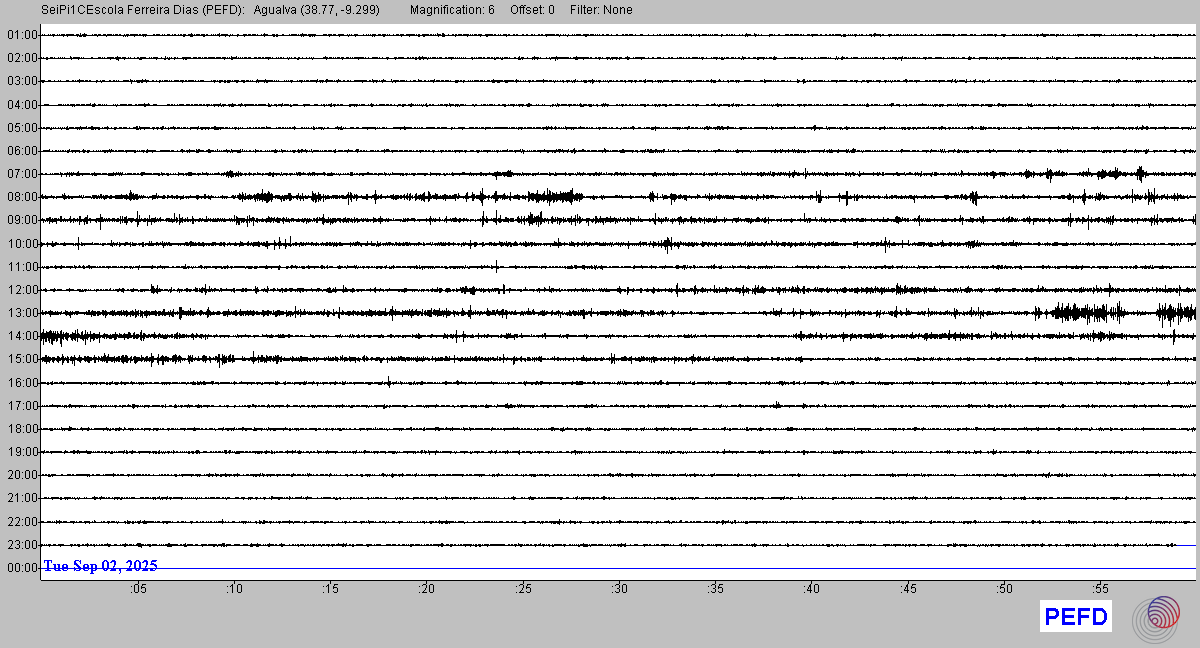The width and height of the screenshot is (1200, 648).
Task: Click the 'Tue Sep 02, 2025' date label
Action: tap(100, 566)
